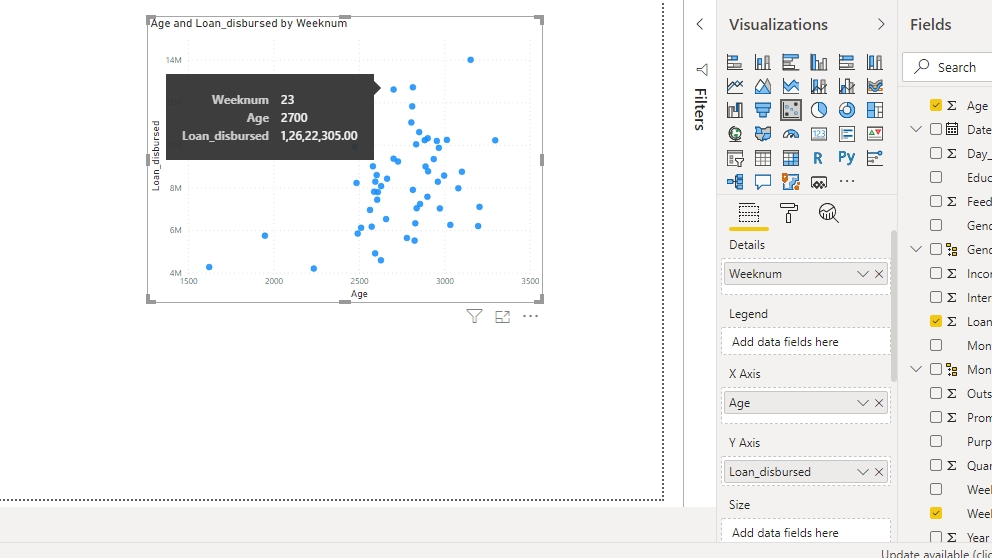Open focus mode for the scatter chart
This screenshot has width=992, height=558.
pyautogui.click(x=503, y=317)
